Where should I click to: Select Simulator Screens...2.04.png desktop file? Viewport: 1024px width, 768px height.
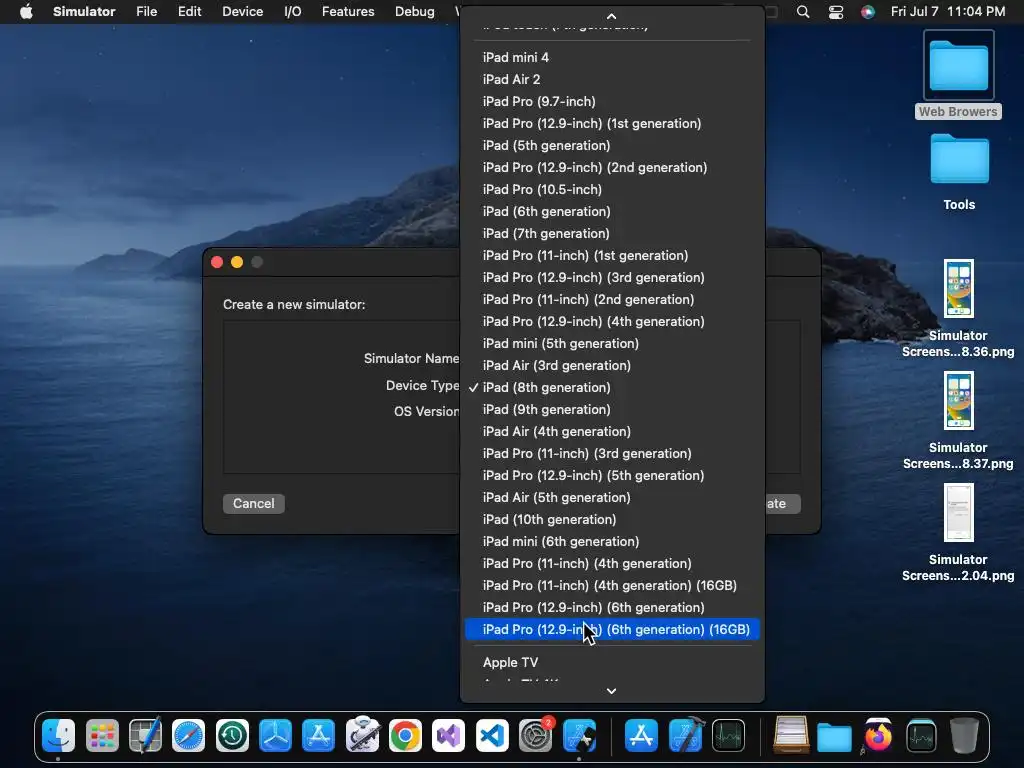(958, 533)
